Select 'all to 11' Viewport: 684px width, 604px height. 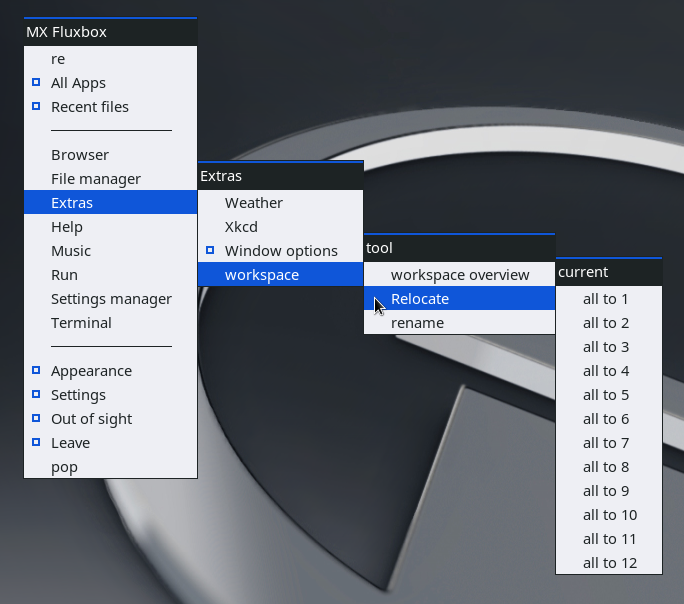(x=609, y=538)
